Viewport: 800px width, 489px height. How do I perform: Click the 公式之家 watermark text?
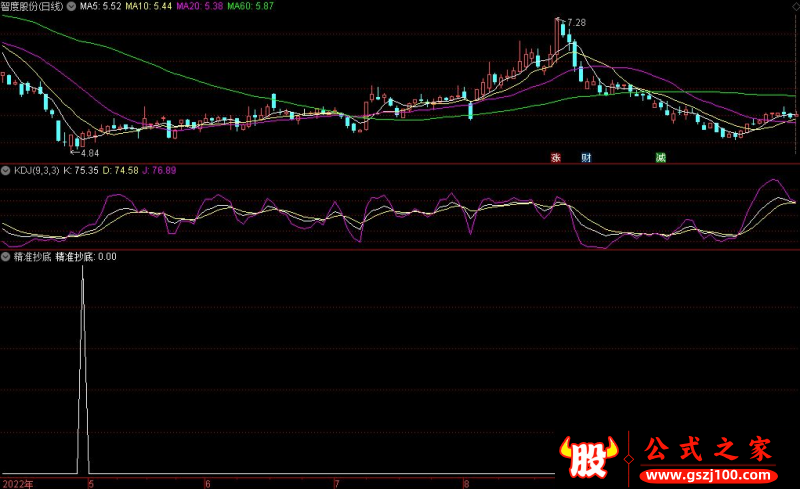(x=707, y=449)
